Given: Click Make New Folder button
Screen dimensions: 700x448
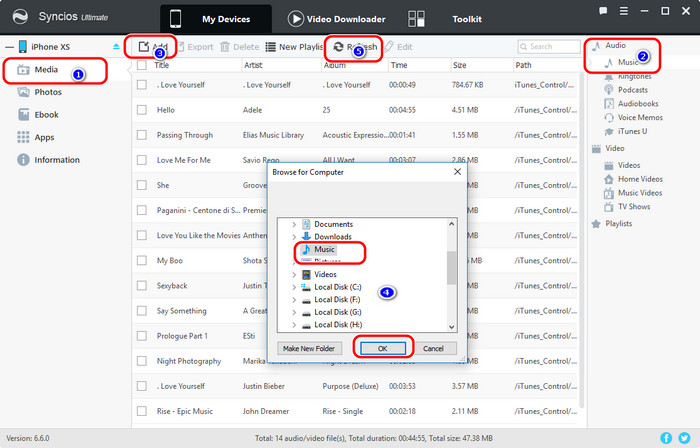Looking at the screenshot, I should pyautogui.click(x=309, y=348).
